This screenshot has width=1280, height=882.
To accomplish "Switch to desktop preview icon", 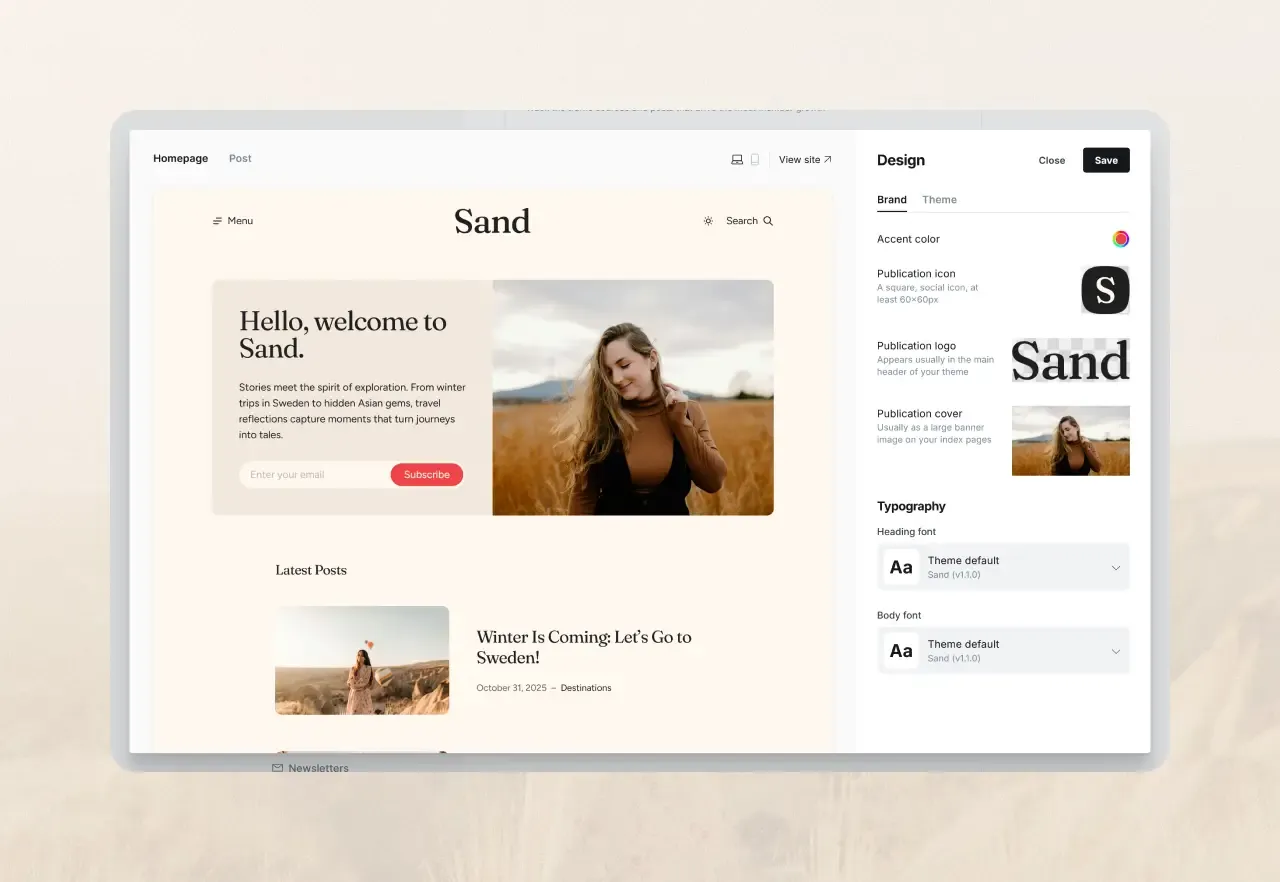I will 737,160.
